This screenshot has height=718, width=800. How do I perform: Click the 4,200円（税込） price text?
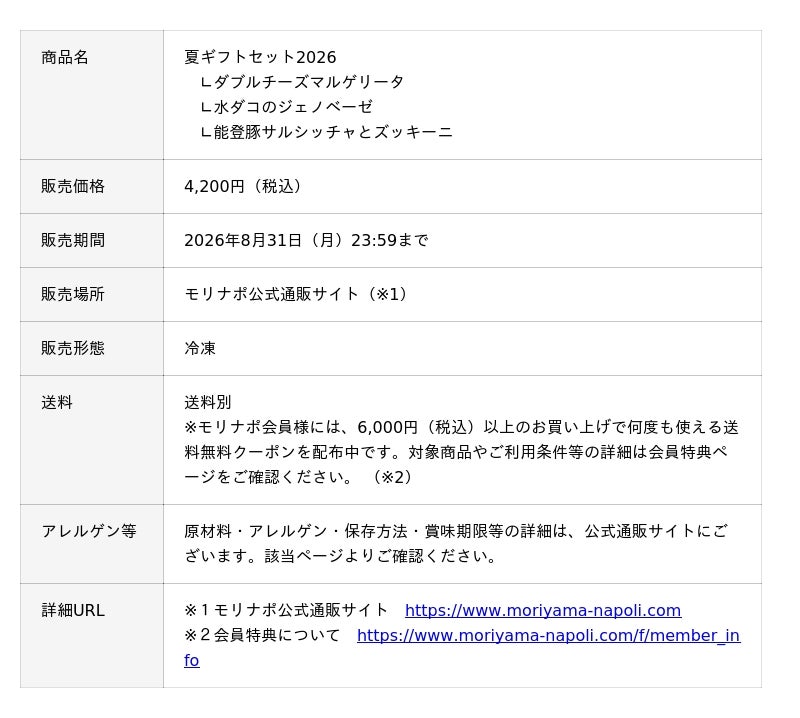pos(244,186)
